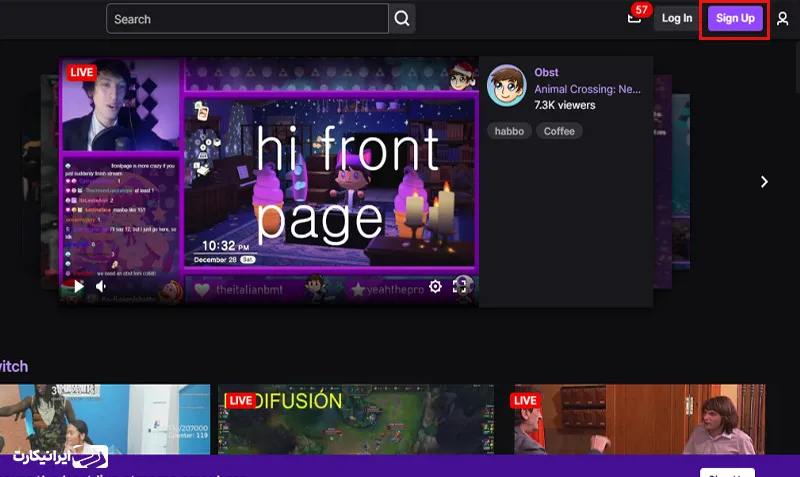
Task: Open the stream settings gear icon
Action: coord(435,286)
